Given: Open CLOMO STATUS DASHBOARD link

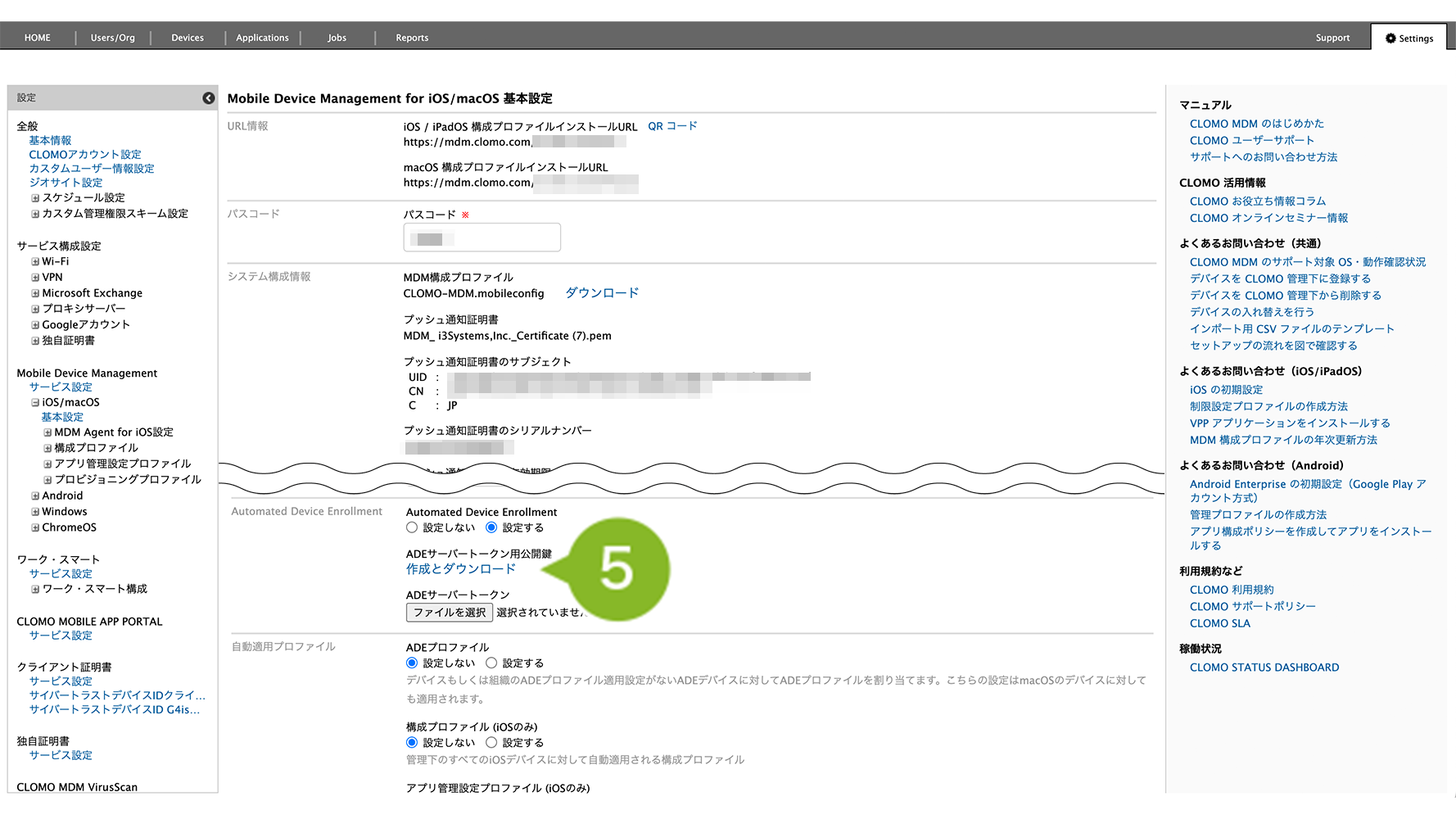Looking at the screenshot, I should (1264, 667).
